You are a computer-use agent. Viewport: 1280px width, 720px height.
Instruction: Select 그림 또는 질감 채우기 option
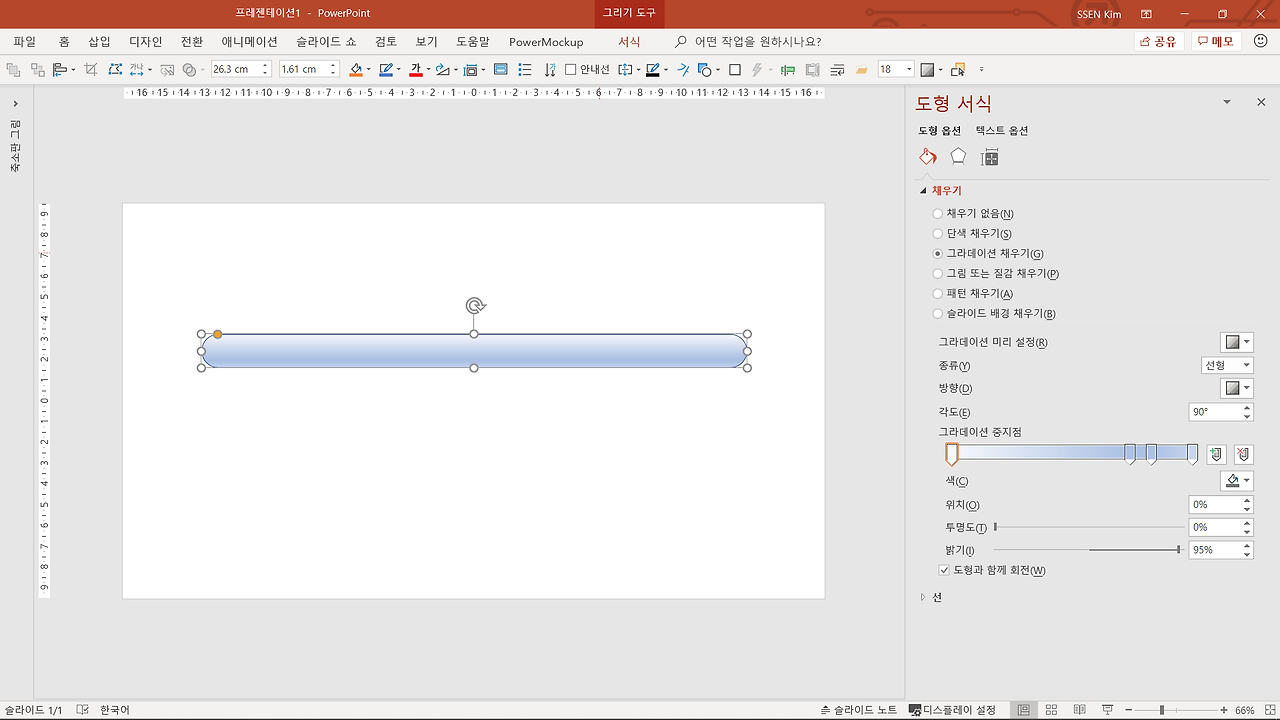pyautogui.click(x=996, y=273)
